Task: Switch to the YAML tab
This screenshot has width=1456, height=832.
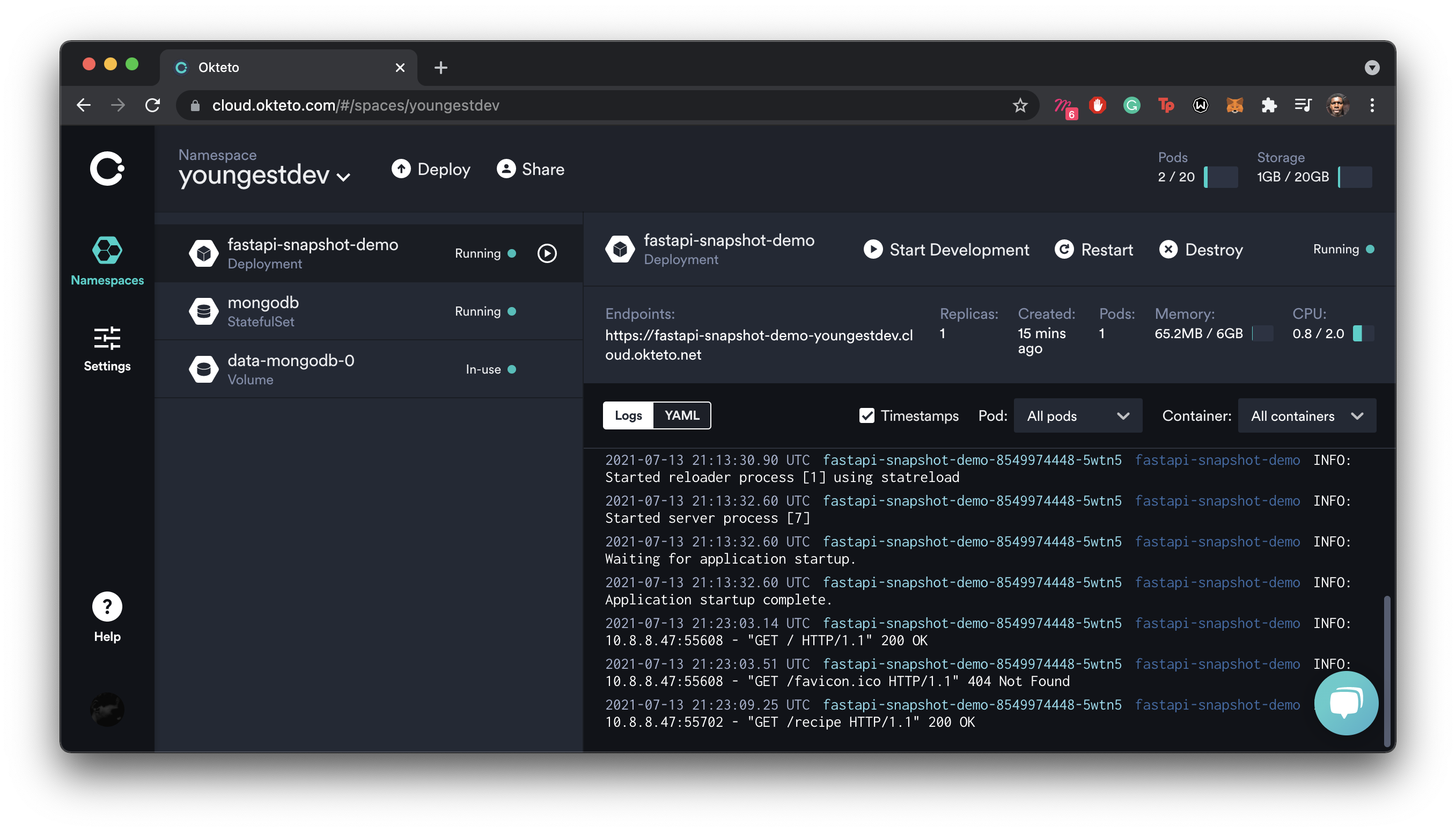Action: click(682, 415)
